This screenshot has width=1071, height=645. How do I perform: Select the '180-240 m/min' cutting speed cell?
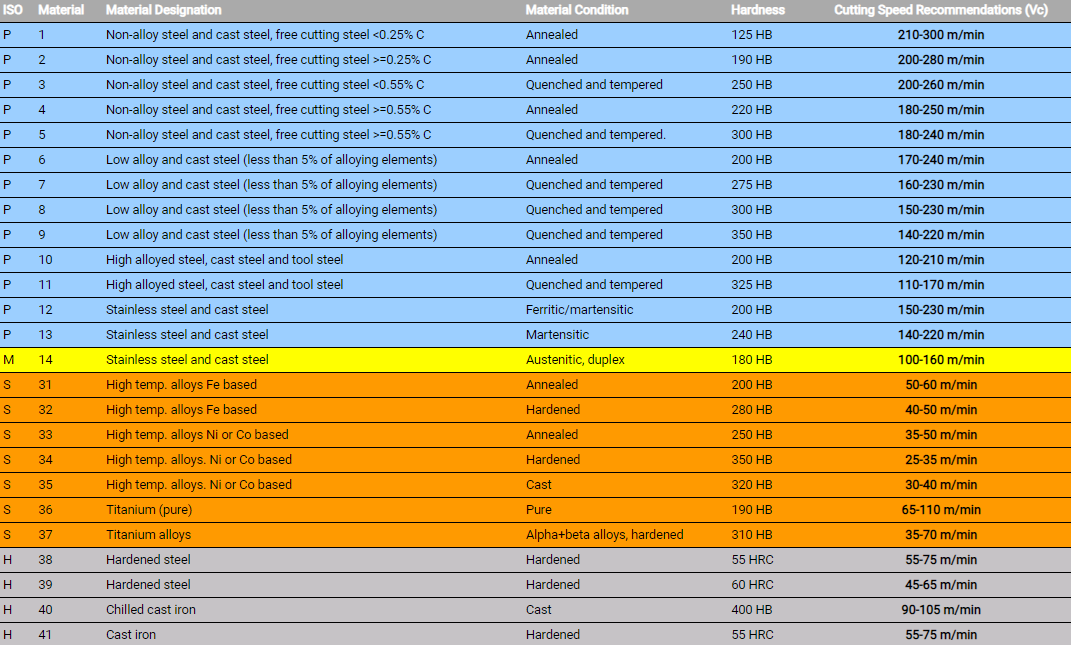(941, 135)
